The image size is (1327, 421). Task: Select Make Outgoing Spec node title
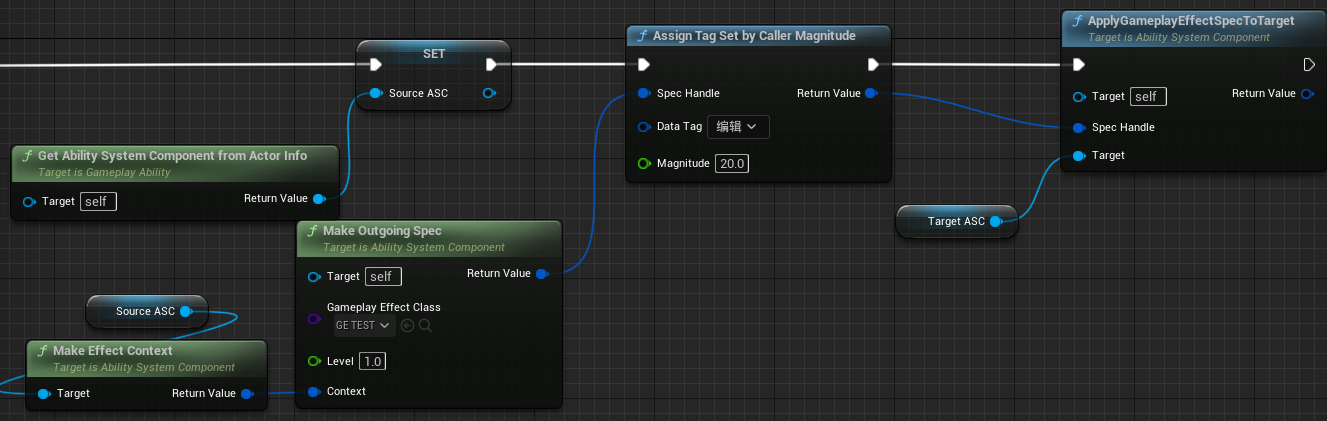coord(382,231)
